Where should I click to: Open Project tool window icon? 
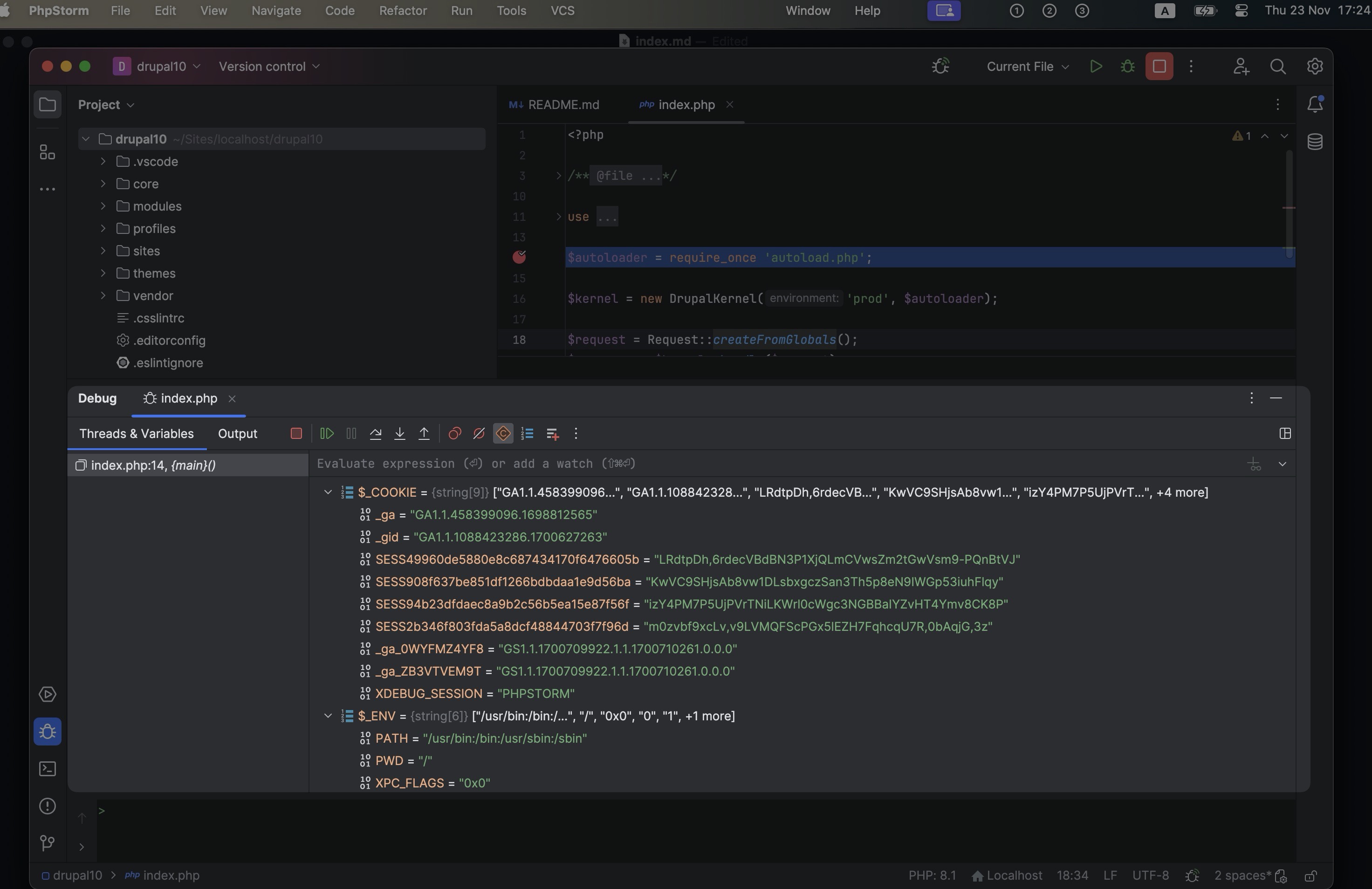pos(47,104)
